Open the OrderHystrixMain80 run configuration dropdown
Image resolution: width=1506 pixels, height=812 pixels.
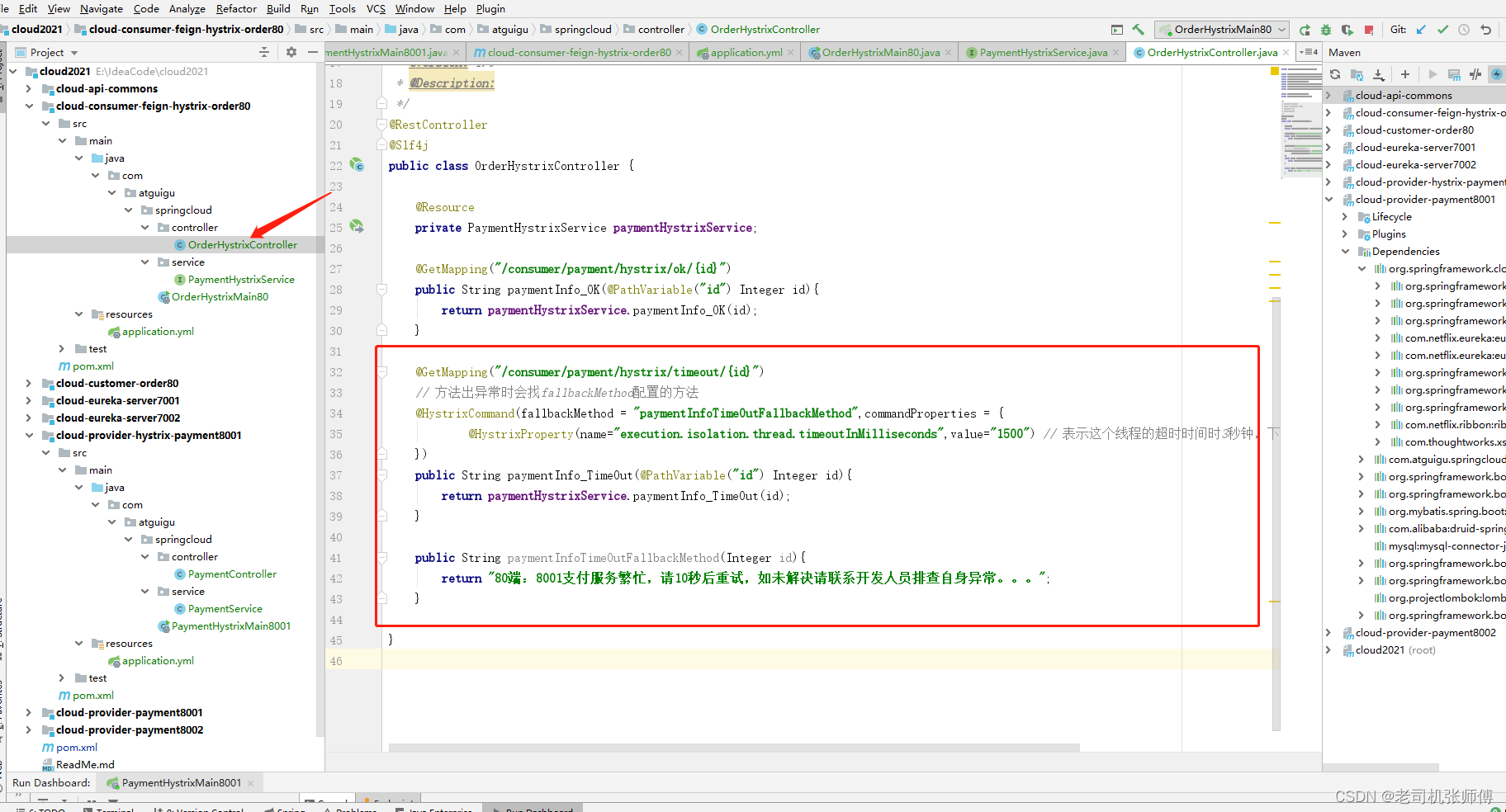1223,30
